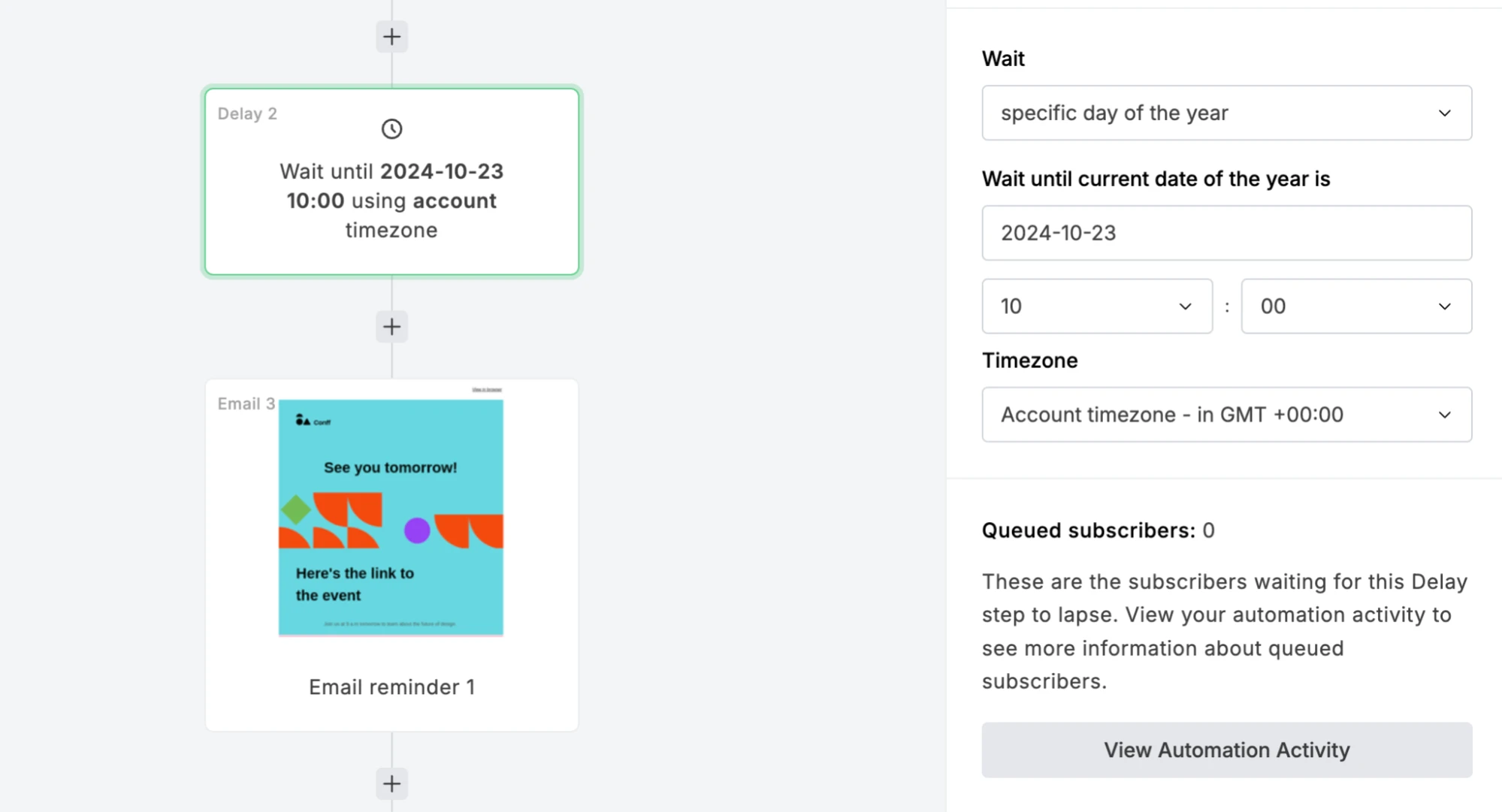Expand the hour dropdown showing 10

[1096, 306]
